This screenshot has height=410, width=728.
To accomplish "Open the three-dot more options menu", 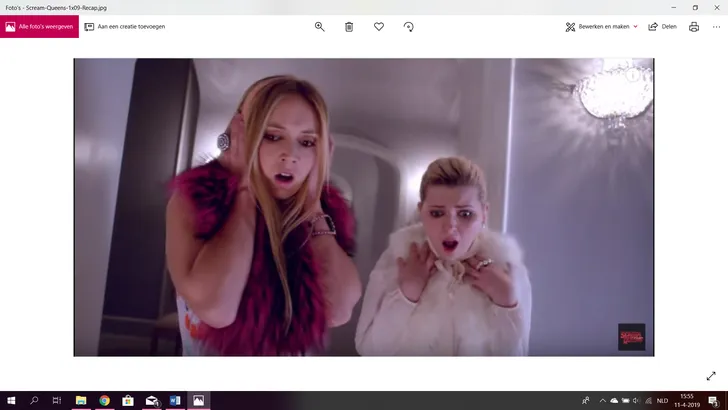I will coord(716,27).
